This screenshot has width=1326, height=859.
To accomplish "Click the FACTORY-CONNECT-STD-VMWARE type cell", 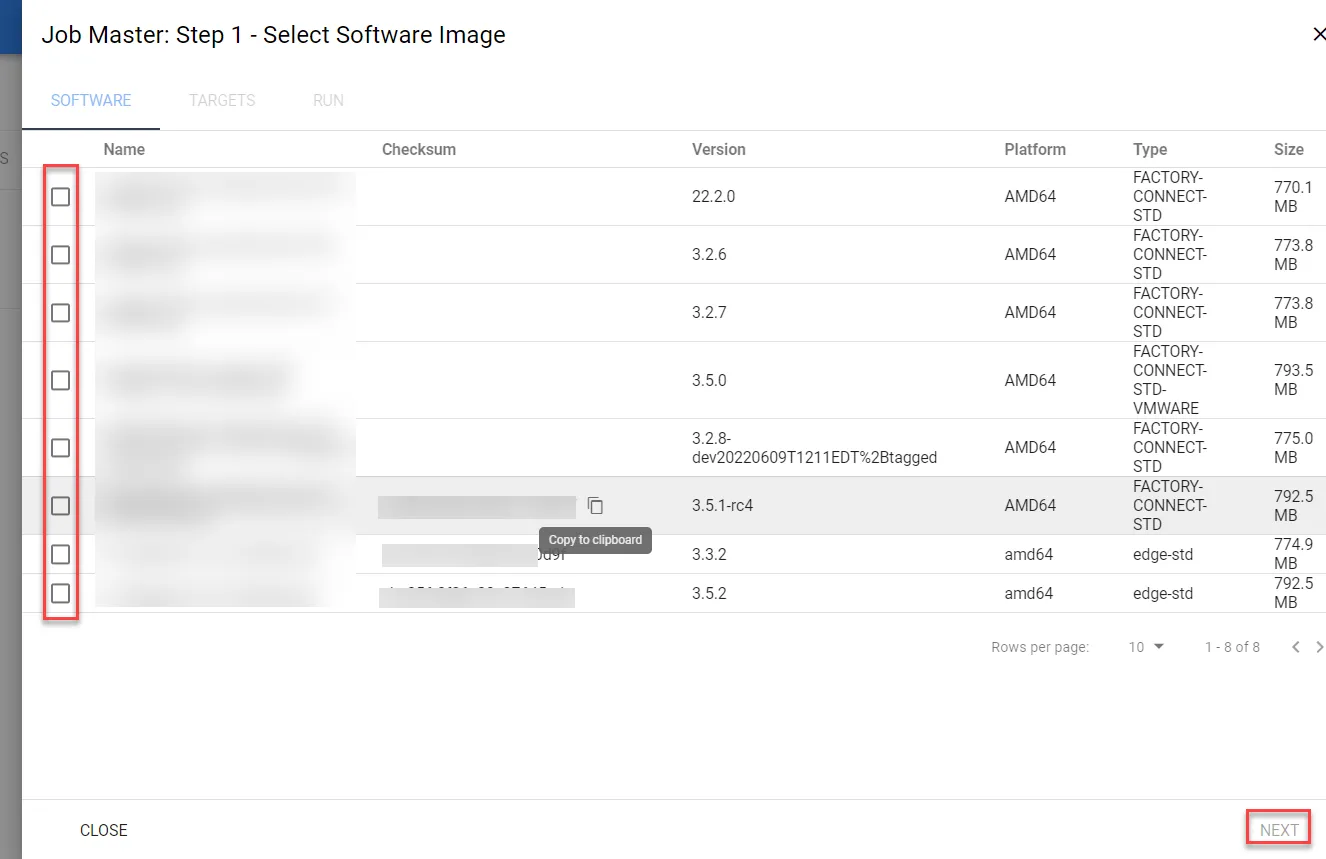I will pos(1170,380).
